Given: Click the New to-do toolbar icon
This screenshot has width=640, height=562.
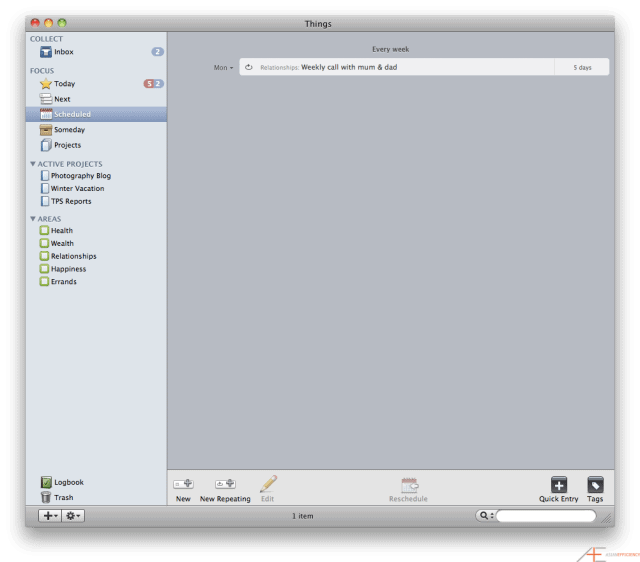Looking at the screenshot, I should pos(183,484).
